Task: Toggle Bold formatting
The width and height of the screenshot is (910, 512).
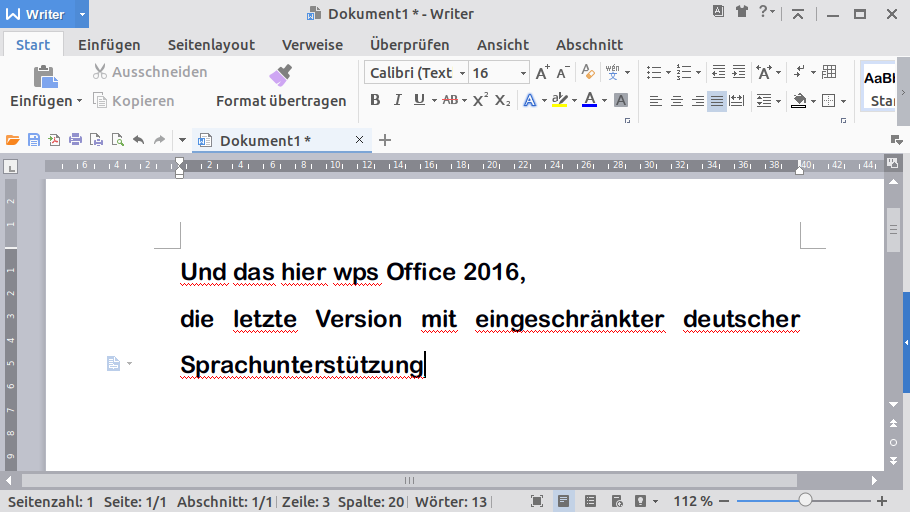Action: point(375,100)
